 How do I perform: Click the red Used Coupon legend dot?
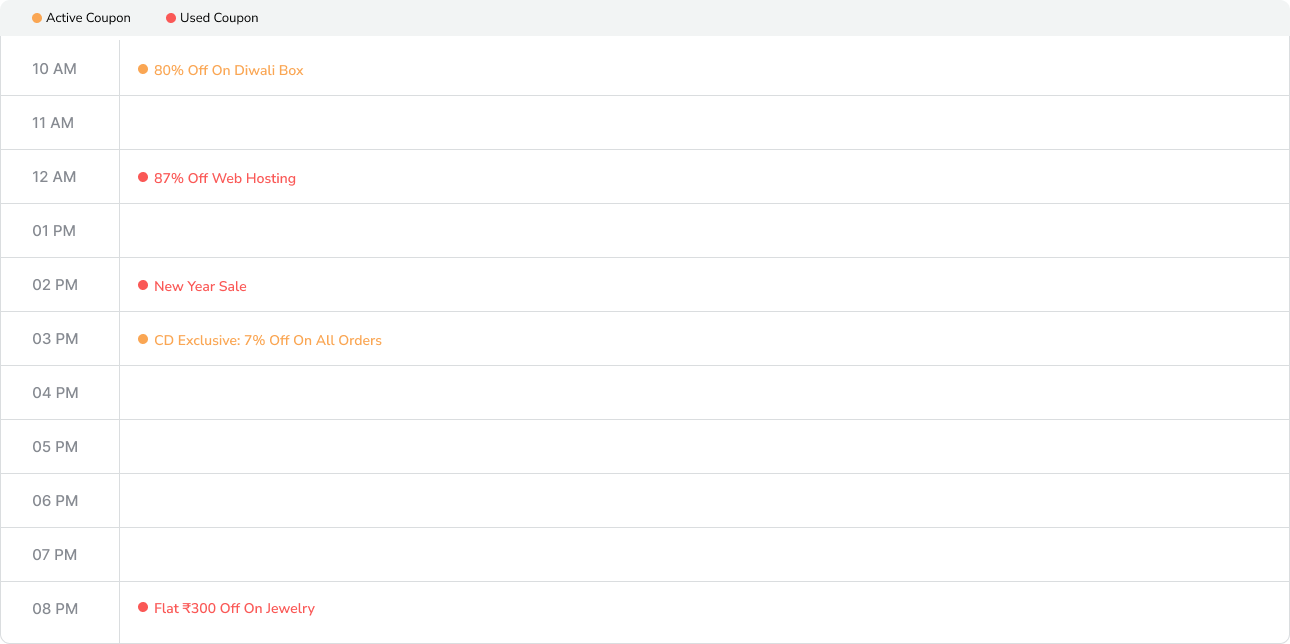click(x=171, y=18)
